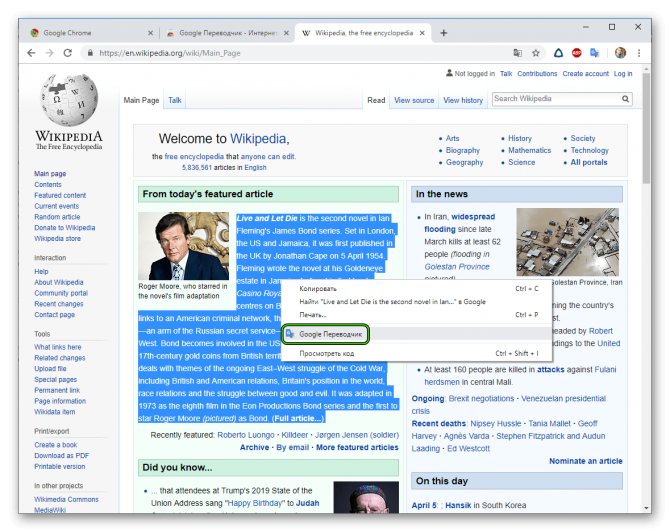Open the featured Archive link
Image resolution: width=670 pixels, height=532 pixels.
click(254, 447)
